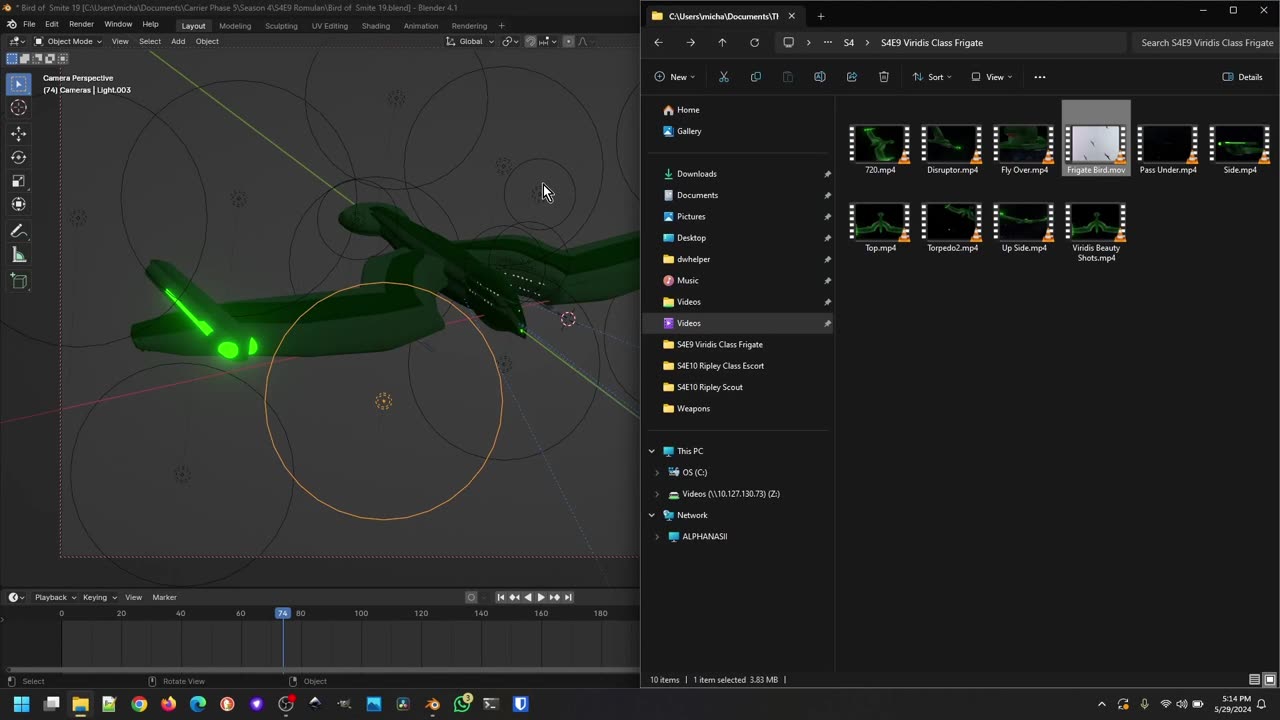
Task: Switch to the Animation workspace tab
Action: (421, 25)
